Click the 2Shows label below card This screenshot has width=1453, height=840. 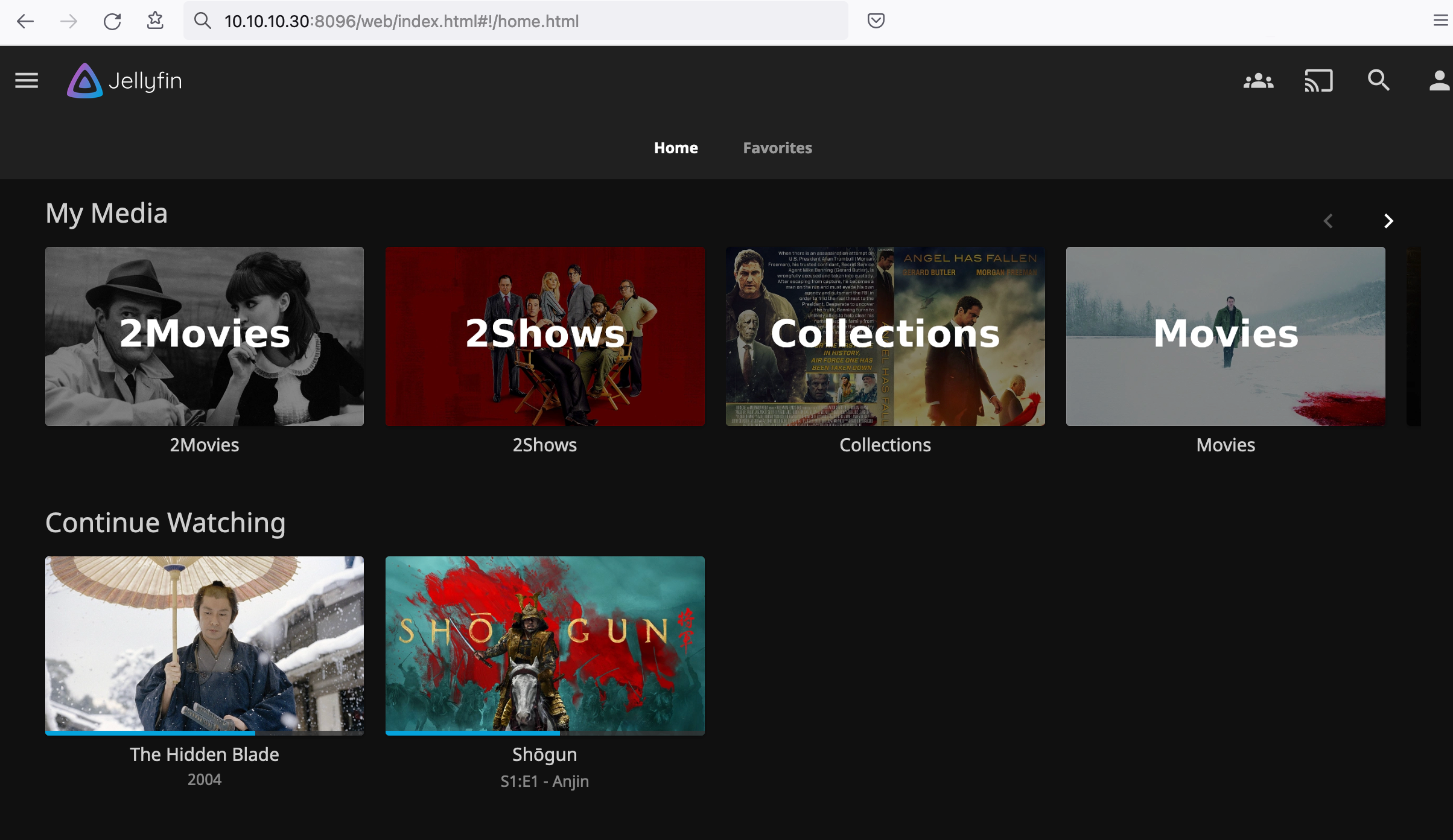pyautogui.click(x=545, y=445)
